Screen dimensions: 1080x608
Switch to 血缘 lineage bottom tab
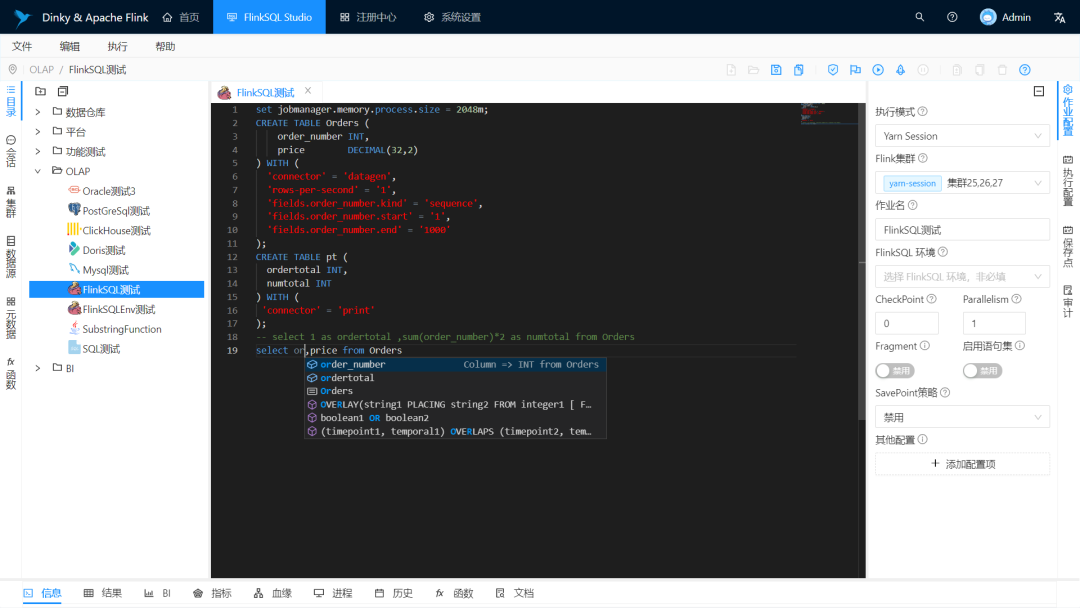click(273, 593)
